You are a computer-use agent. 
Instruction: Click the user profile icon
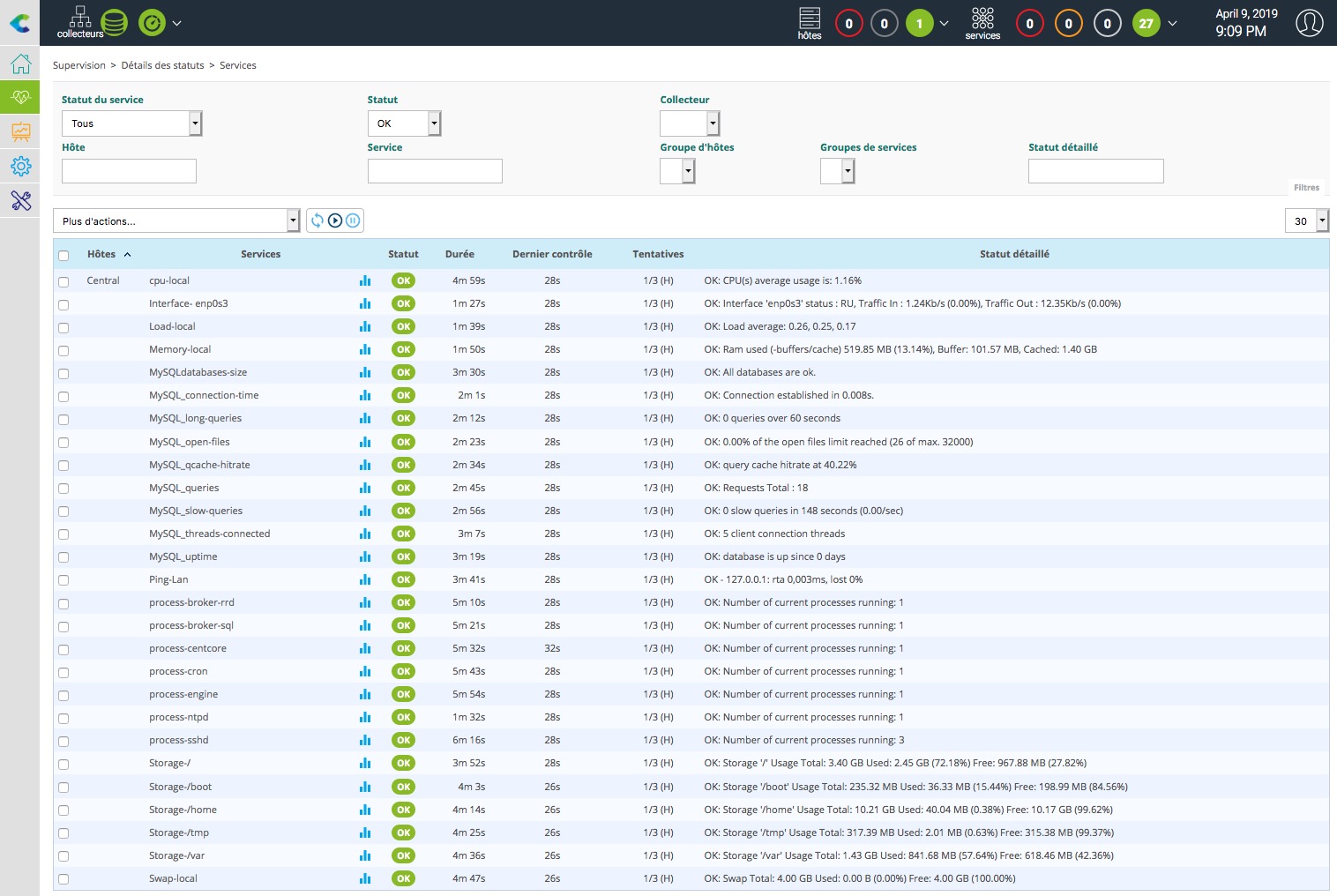pyautogui.click(x=1309, y=23)
